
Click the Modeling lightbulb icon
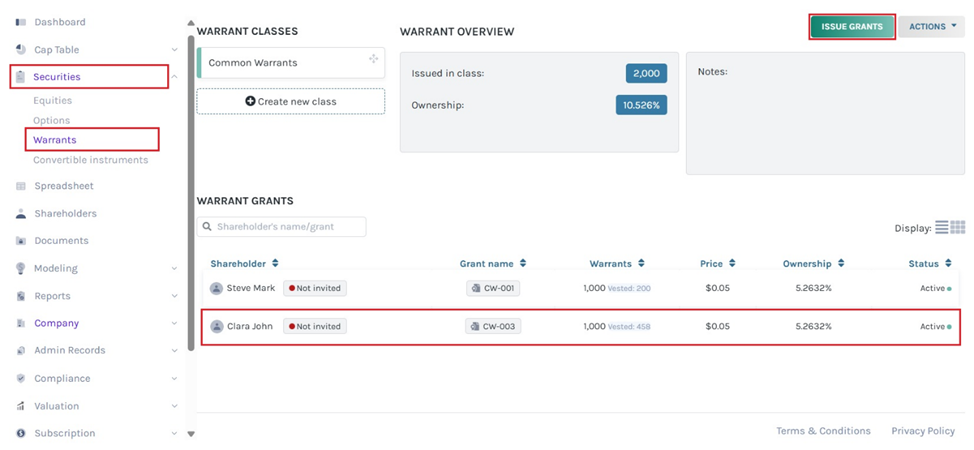tap(21, 269)
